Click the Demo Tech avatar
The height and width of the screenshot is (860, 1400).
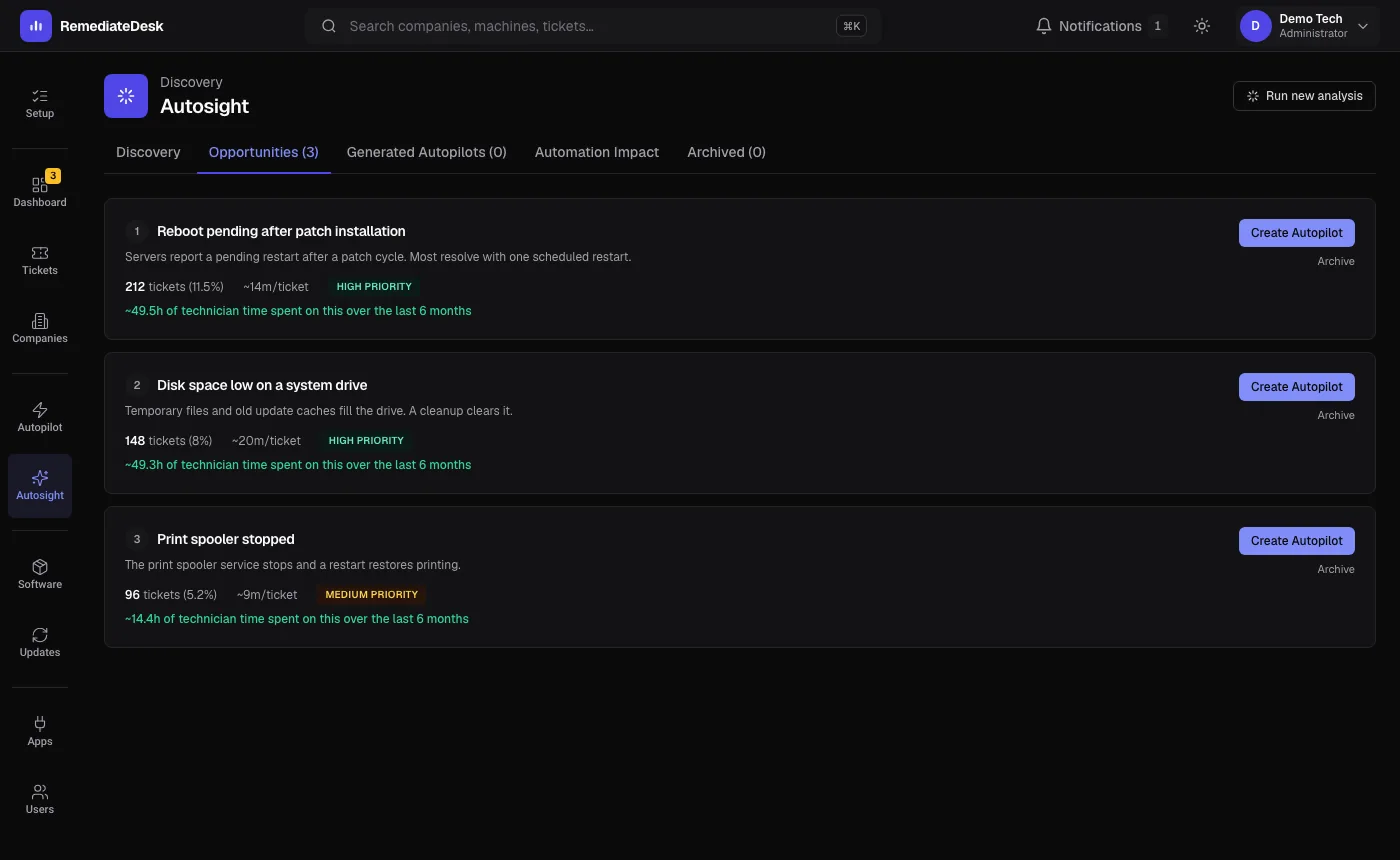pos(1256,26)
